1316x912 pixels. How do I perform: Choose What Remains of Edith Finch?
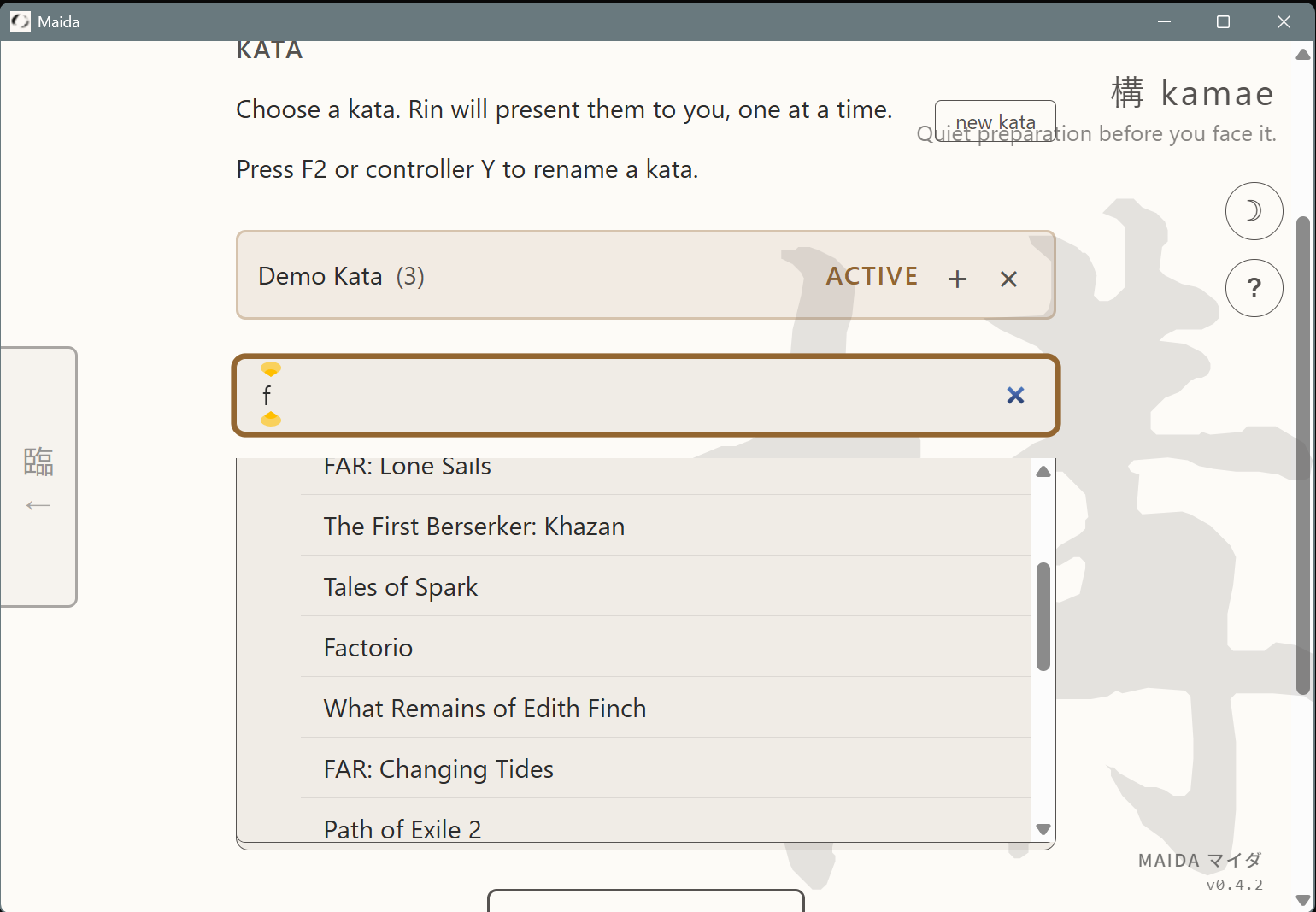point(484,708)
